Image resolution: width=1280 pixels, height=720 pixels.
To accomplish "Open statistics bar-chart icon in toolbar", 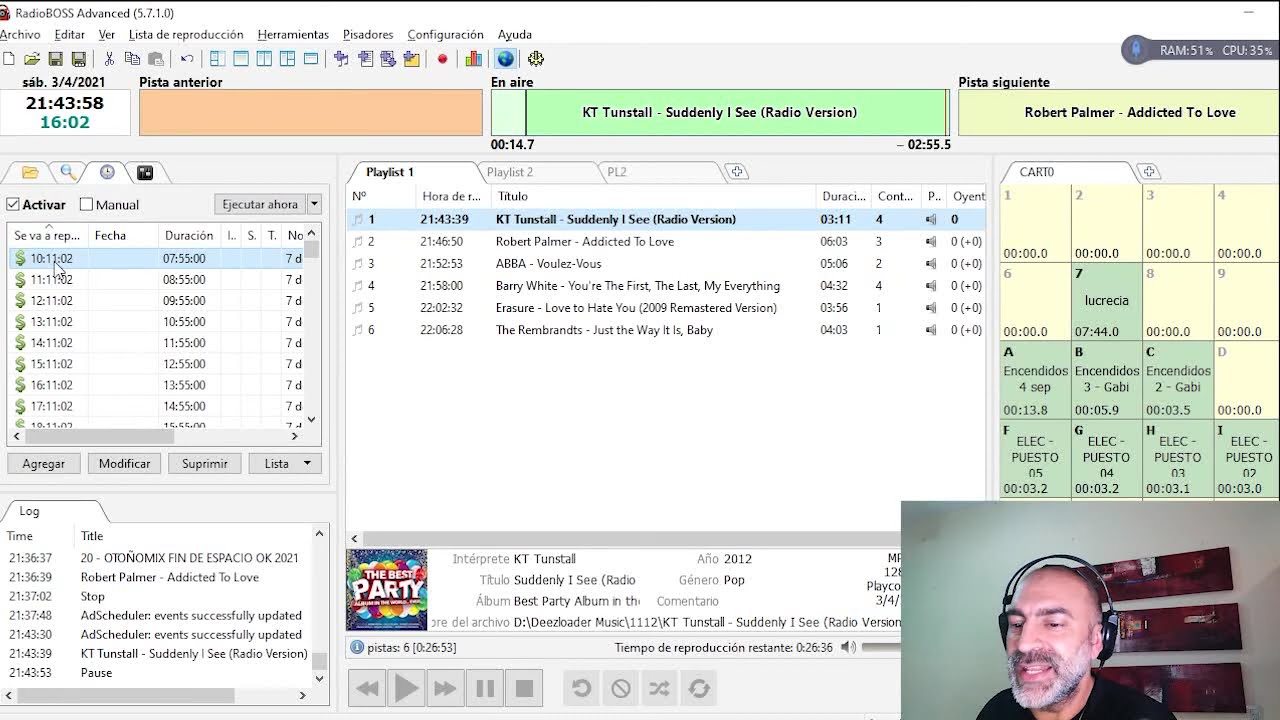I will click(474, 59).
